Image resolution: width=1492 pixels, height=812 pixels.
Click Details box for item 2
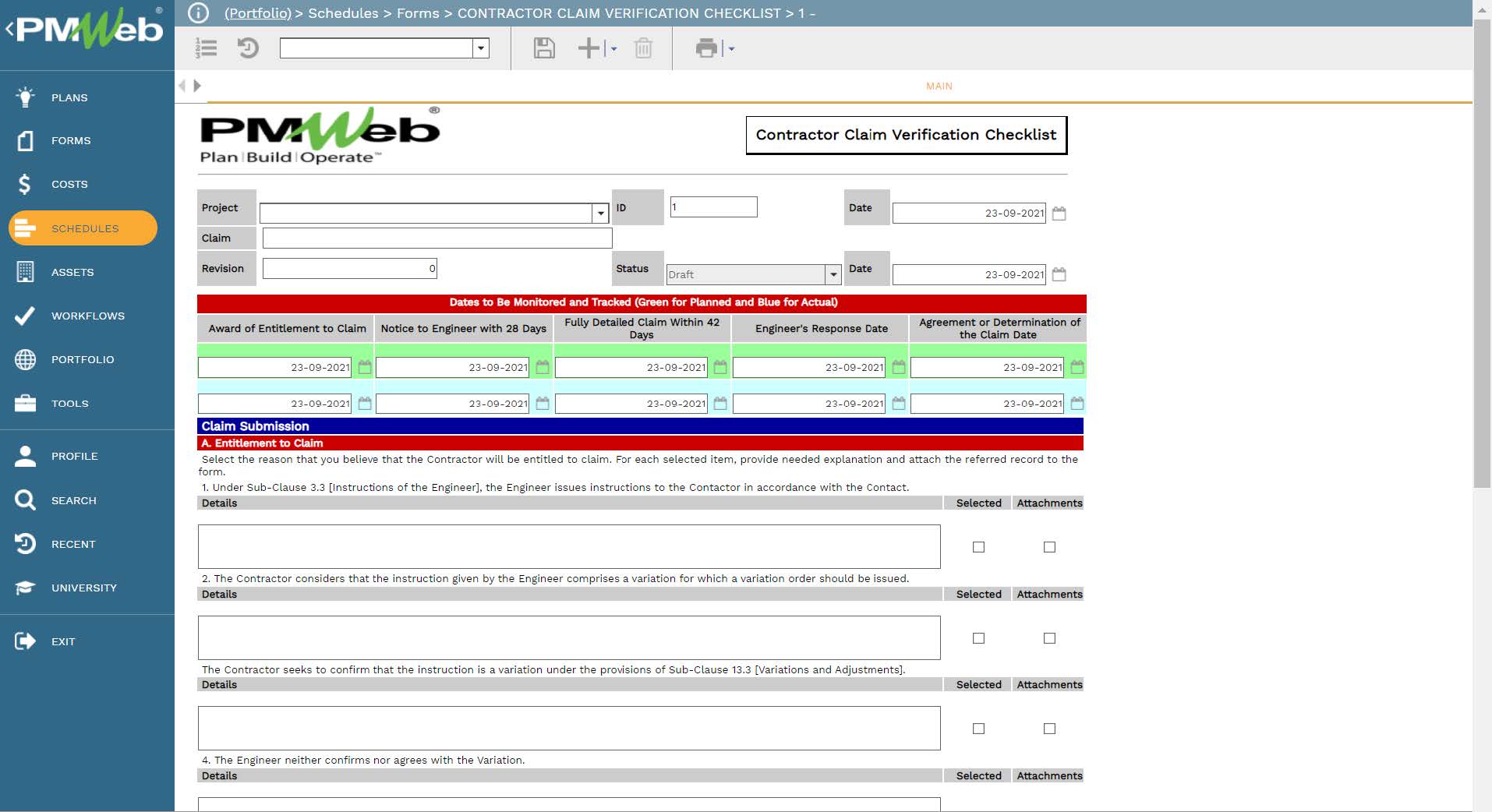tap(569, 637)
